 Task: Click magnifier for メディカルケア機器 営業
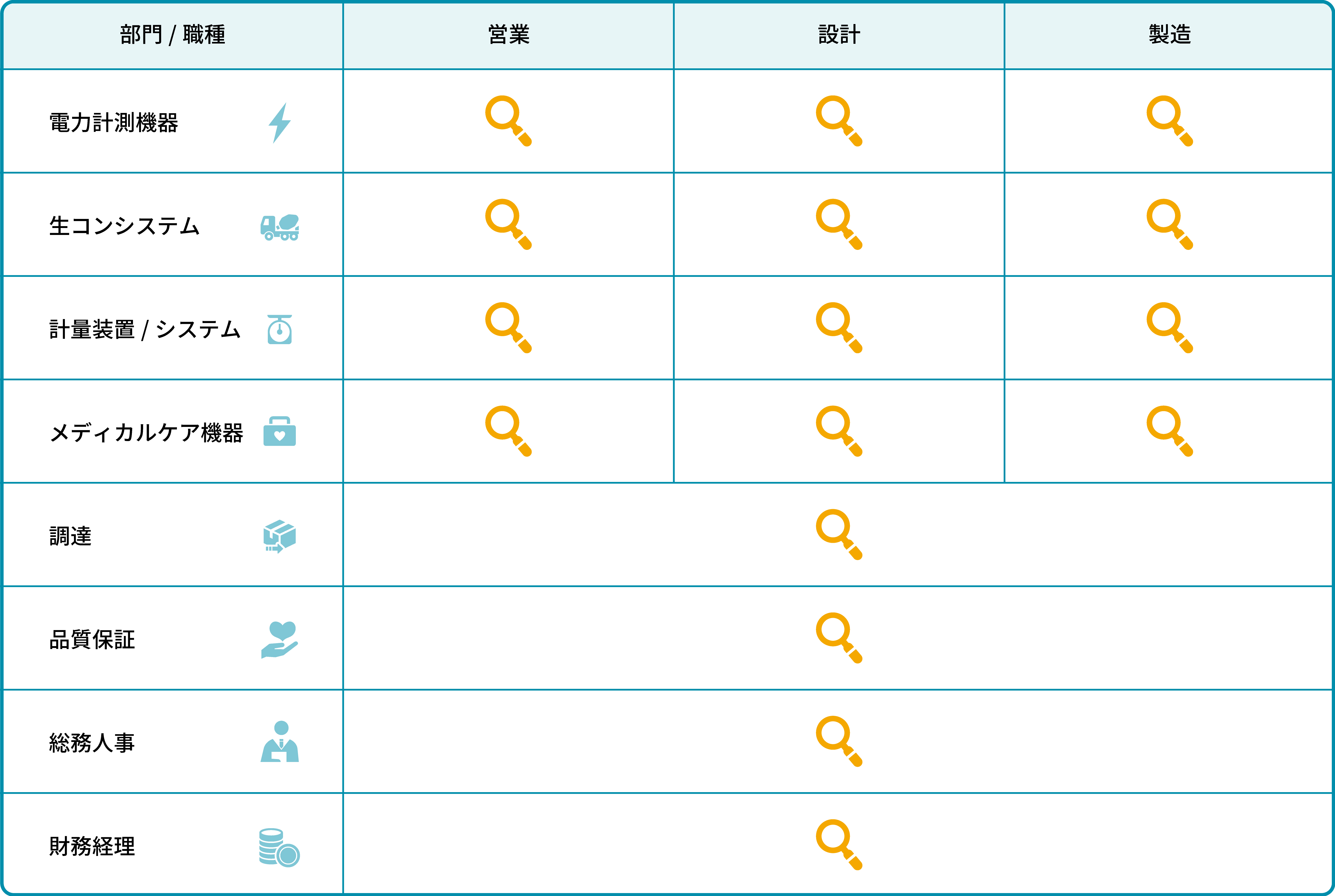[508, 431]
